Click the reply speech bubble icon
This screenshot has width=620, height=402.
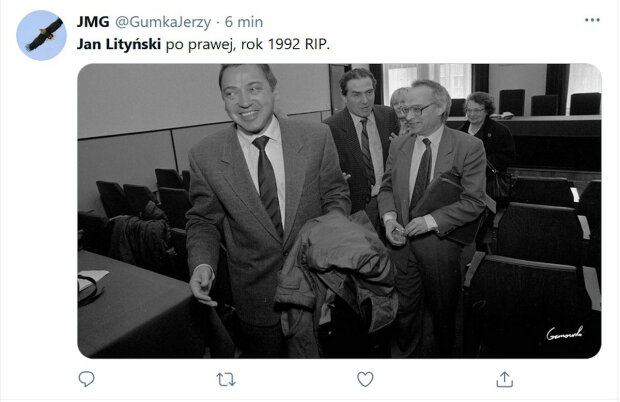(86, 379)
